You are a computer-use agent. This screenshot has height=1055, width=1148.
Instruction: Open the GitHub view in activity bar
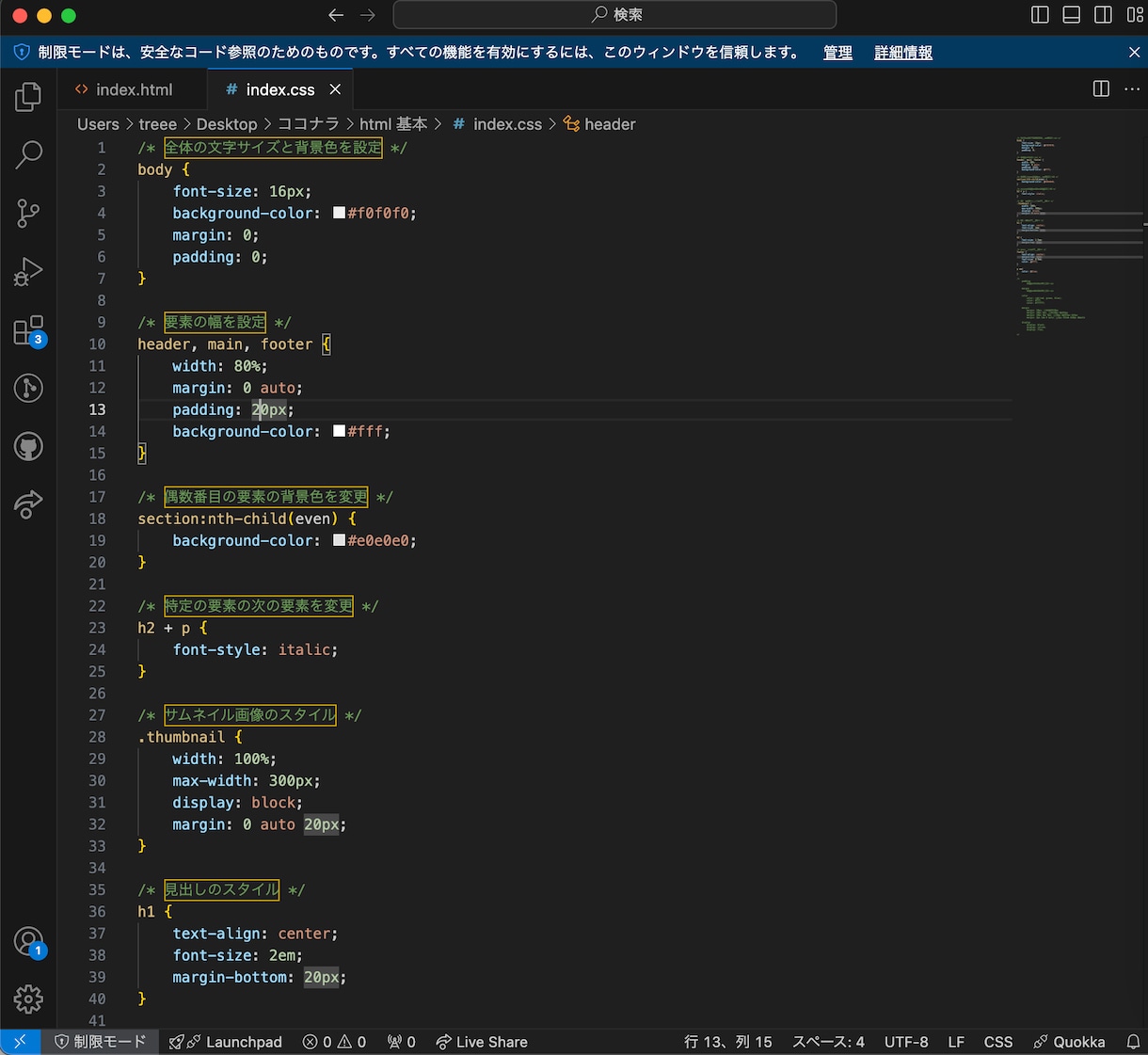point(28,446)
